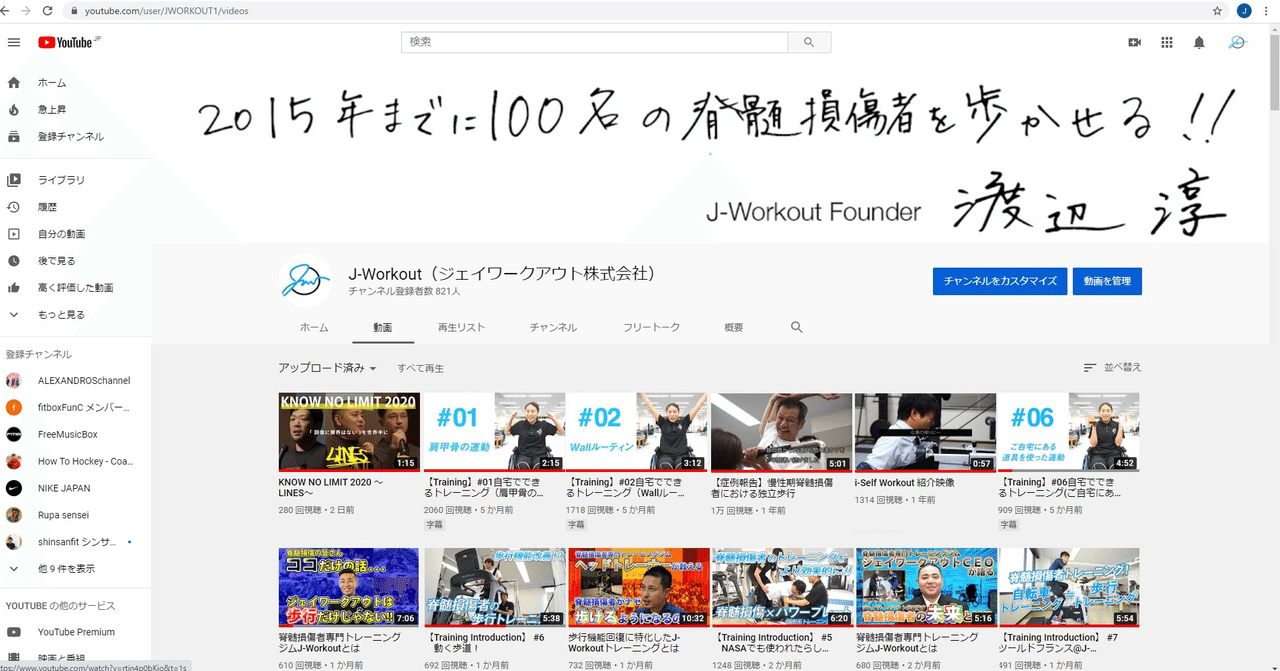
Task: Select the 動画 channel tab
Action: [x=383, y=327]
